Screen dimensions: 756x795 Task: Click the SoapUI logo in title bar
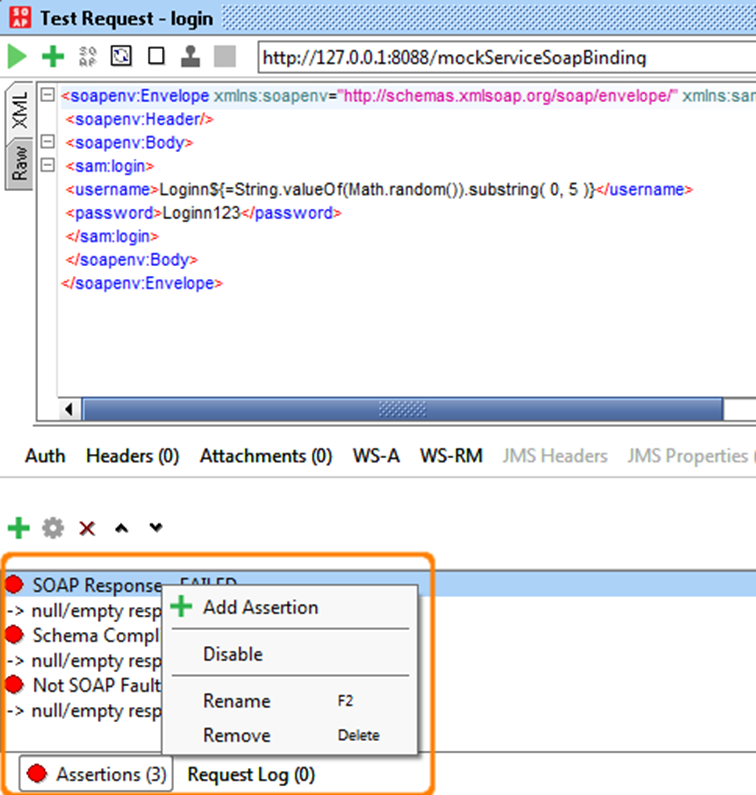(x=20, y=18)
